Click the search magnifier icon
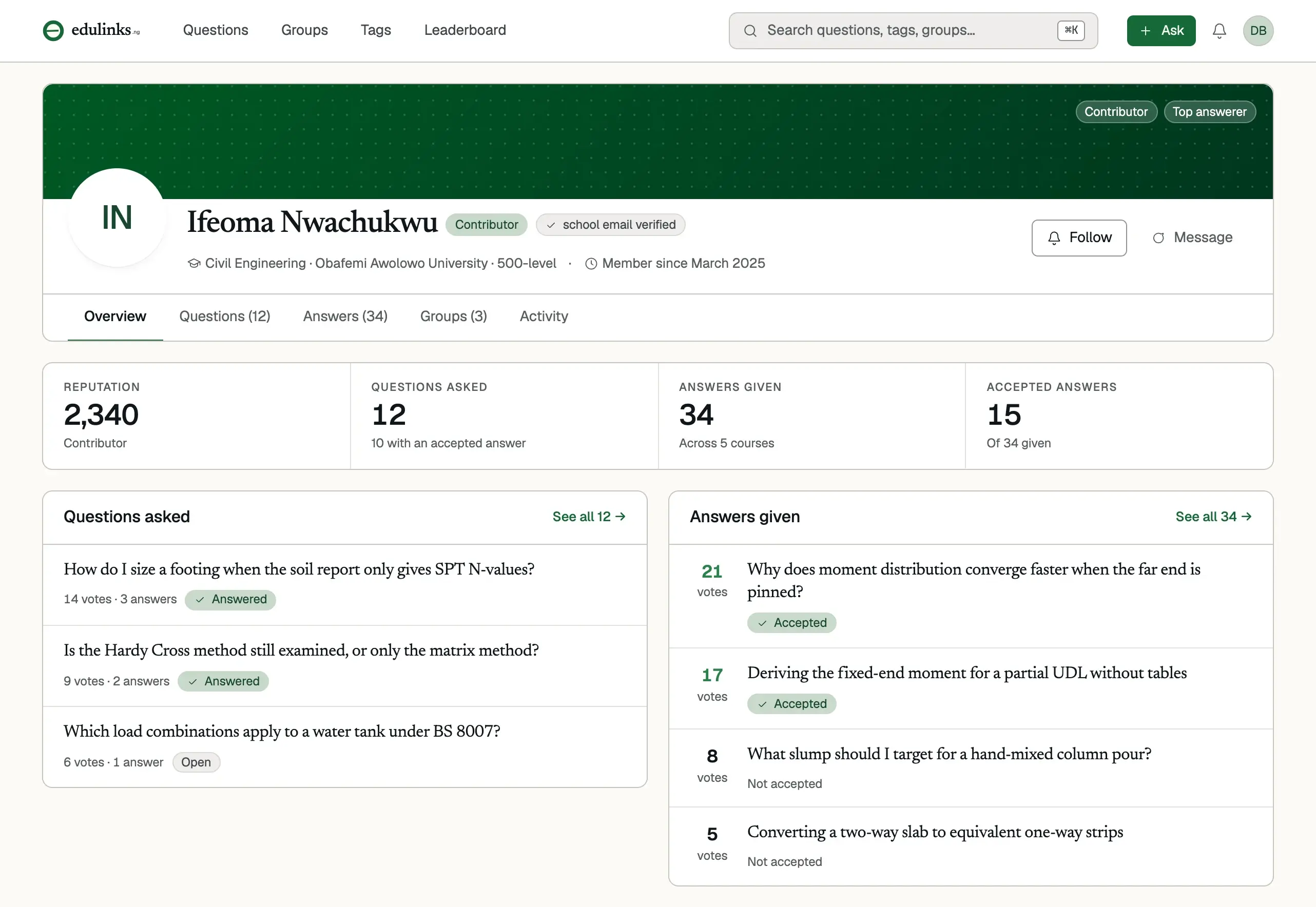Screen dimensions: 1316x907 [x=750, y=31]
